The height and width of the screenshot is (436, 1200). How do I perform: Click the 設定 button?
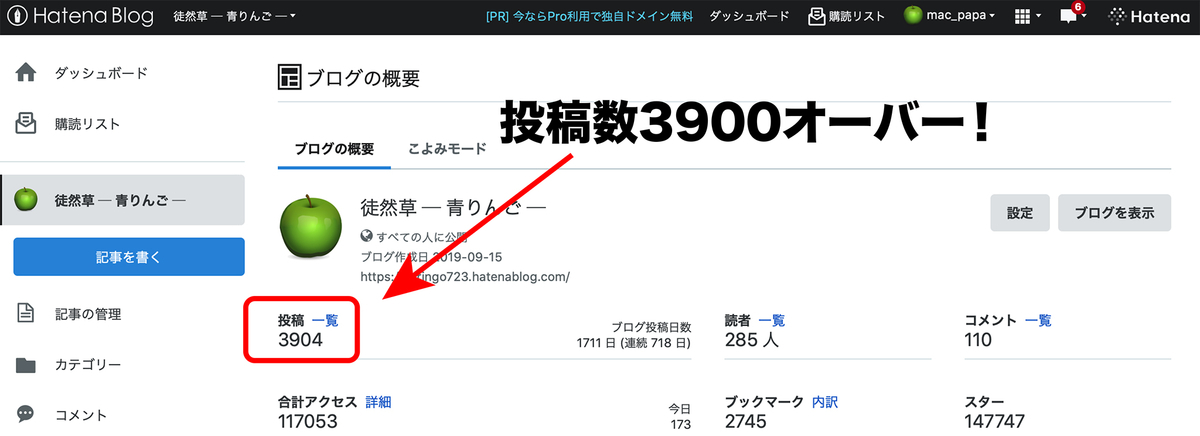tap(1020, 213)
